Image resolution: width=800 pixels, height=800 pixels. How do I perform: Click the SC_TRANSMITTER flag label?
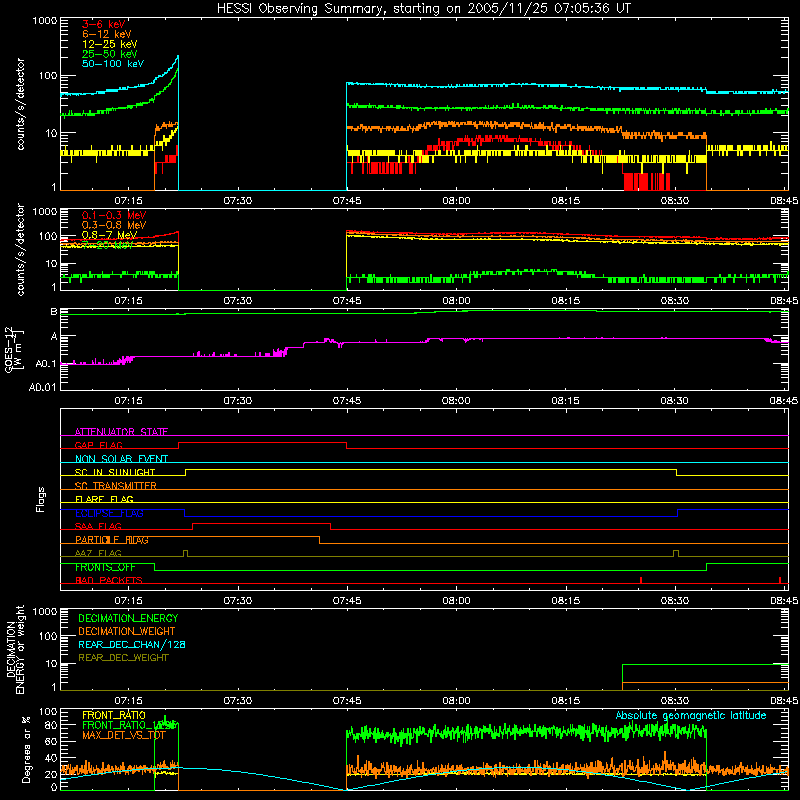tap(115, 486)
